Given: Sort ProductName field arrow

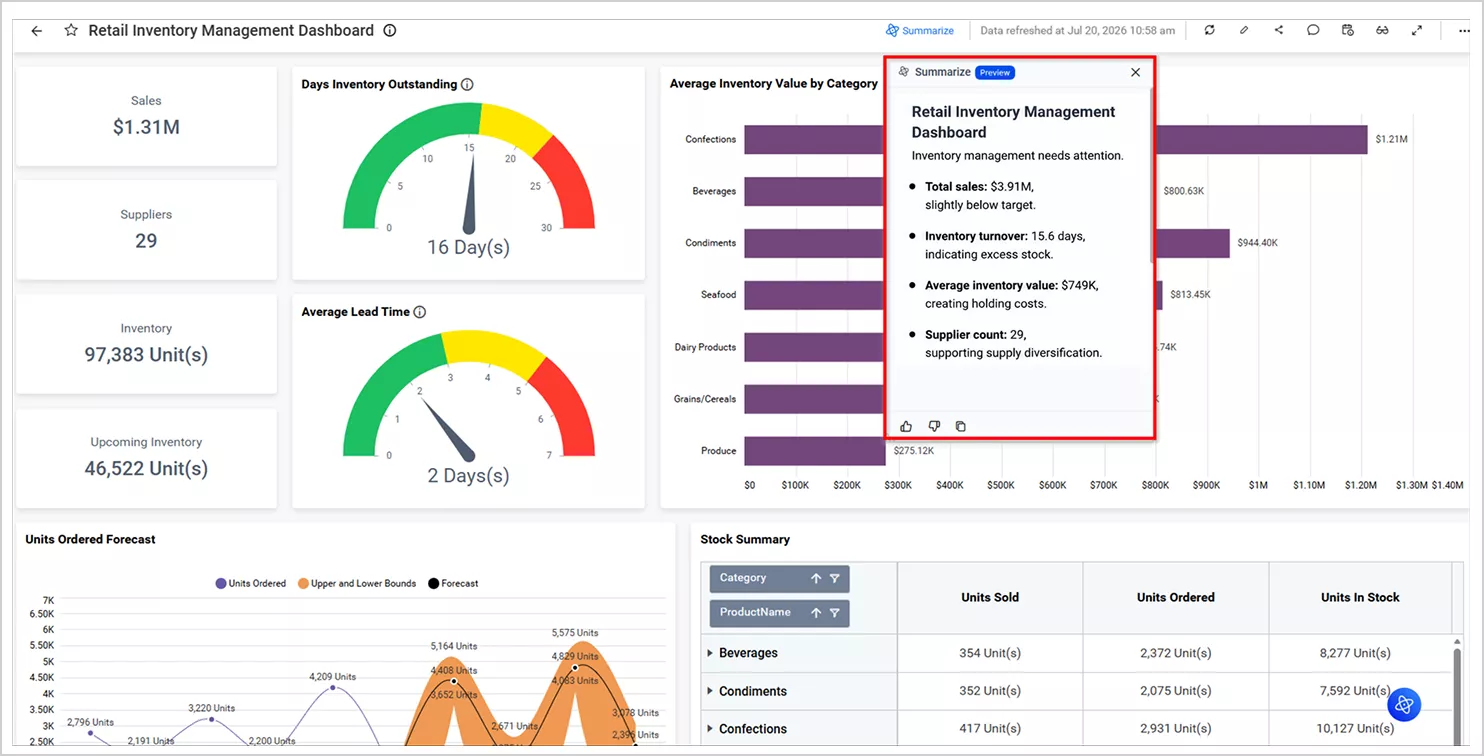Looking at the screenshot, I should 816,612.
